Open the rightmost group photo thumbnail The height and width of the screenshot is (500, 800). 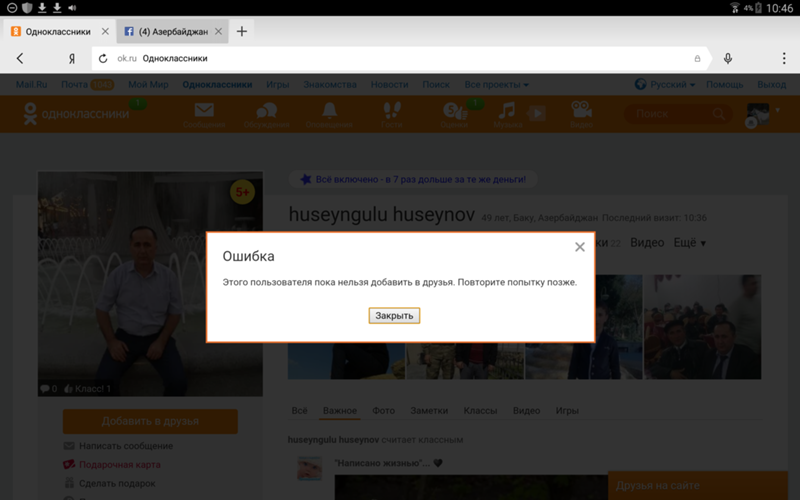pyautogui.click(x=703, y=327)
